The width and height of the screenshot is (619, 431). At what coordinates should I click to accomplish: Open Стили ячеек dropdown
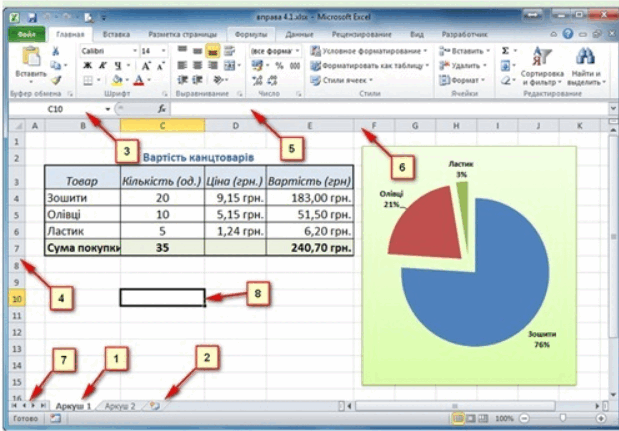[x=342, y=80]
